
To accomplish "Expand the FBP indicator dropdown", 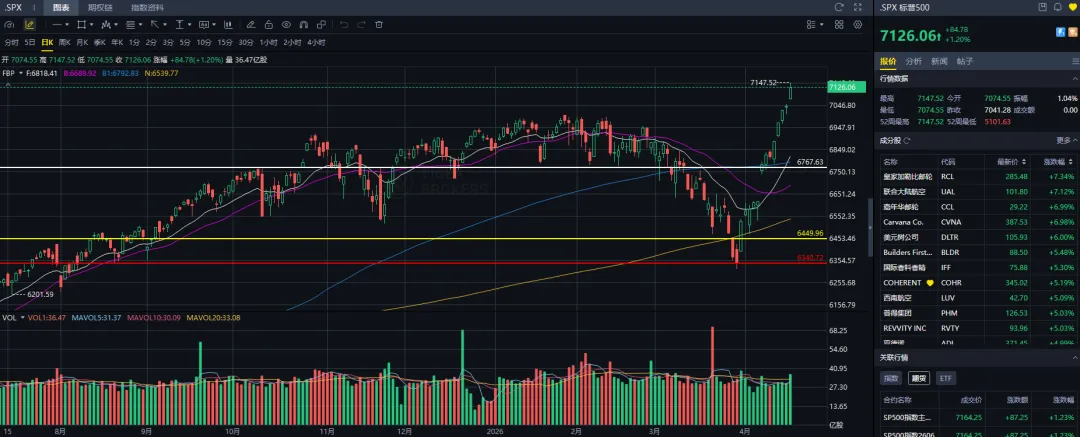I will click(19, 72).
